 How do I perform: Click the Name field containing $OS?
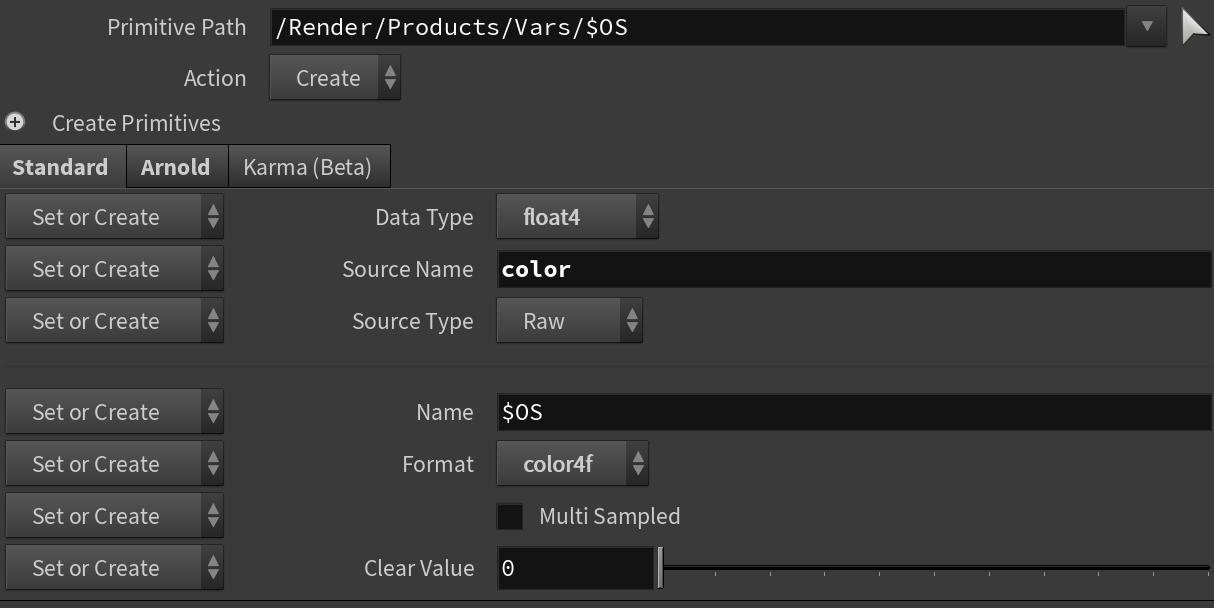coord(853,412)
